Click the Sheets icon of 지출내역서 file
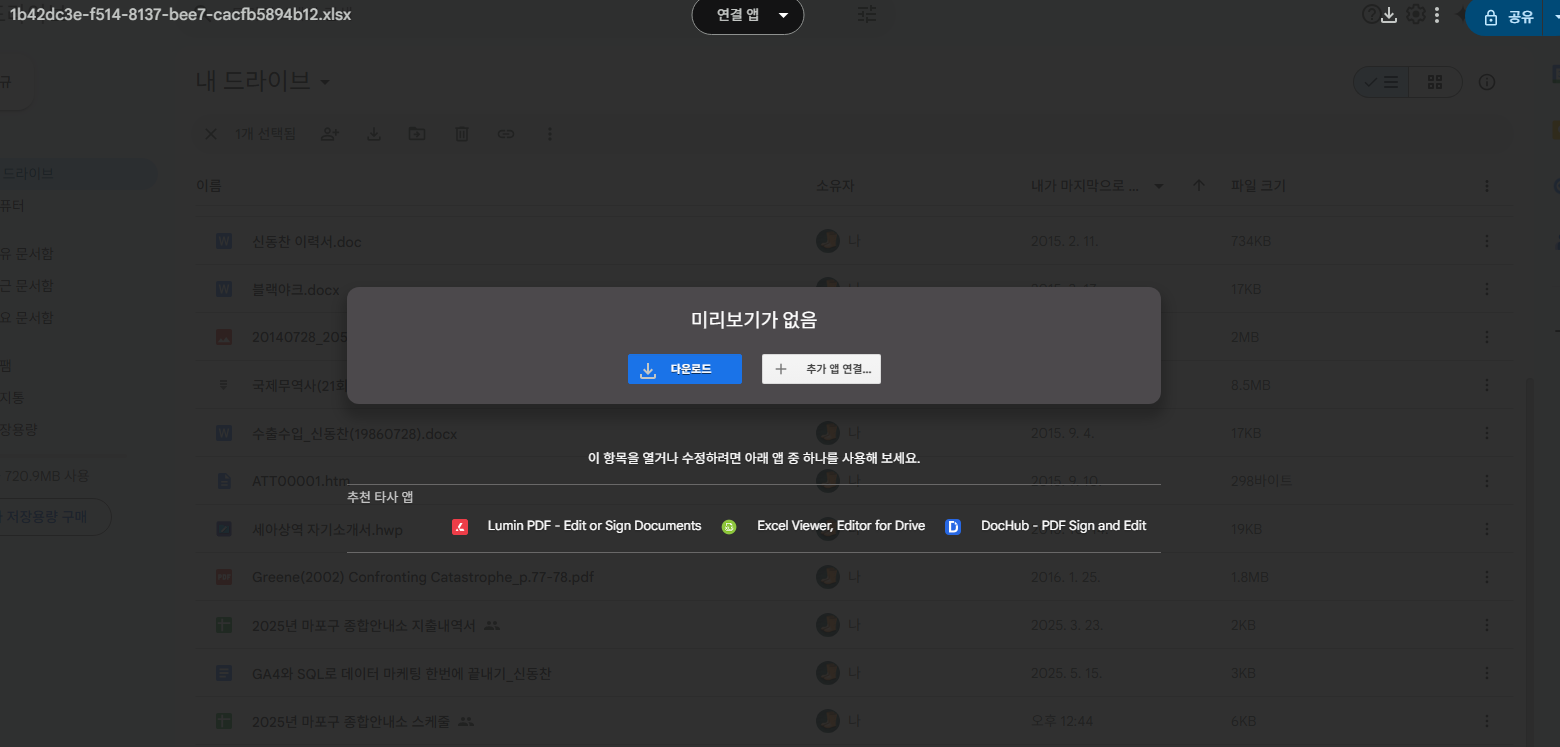The width and height of the screenshot is (1560, 747). [x=224, y=625]
